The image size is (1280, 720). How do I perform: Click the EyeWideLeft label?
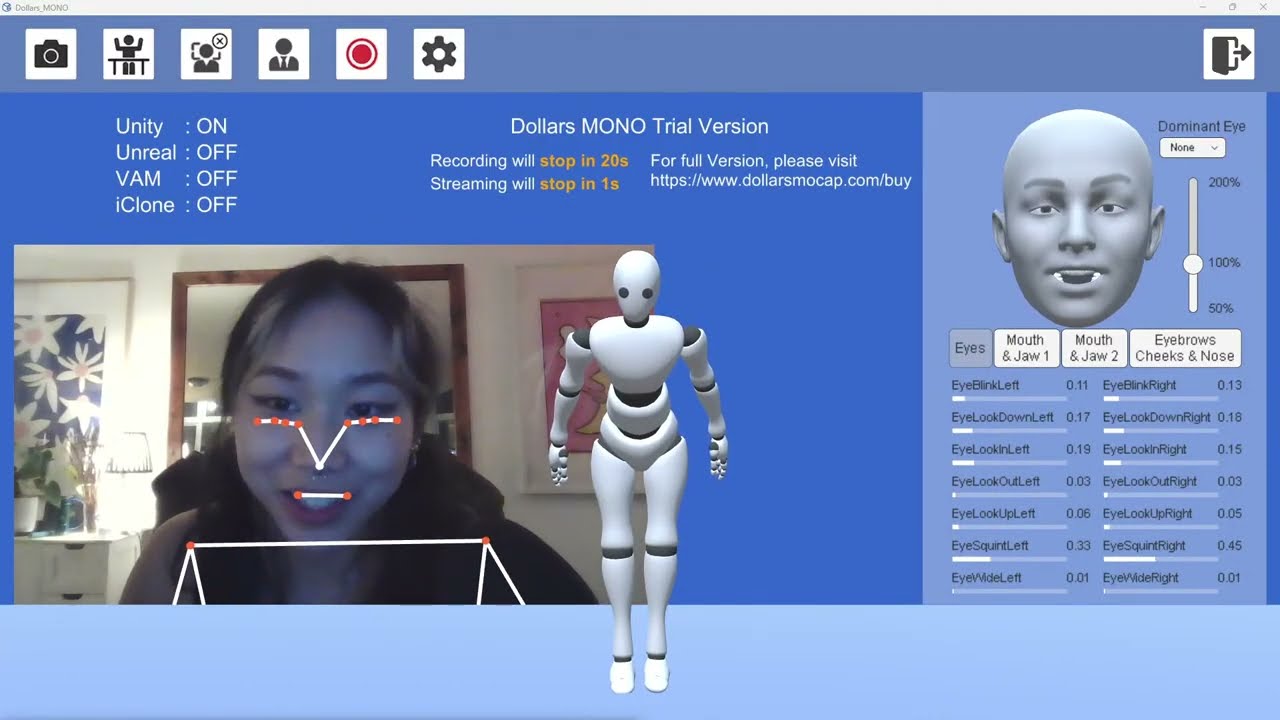[x=987, y=578]
